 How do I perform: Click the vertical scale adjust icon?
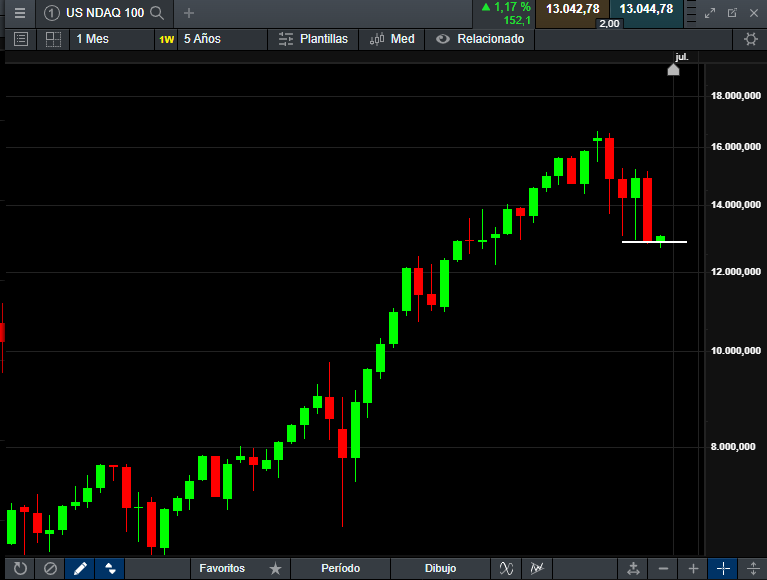click(753, 568)
